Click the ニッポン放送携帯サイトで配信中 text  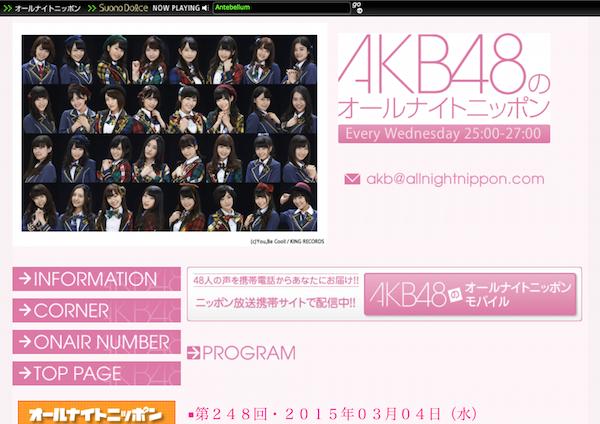click(276, 303)
